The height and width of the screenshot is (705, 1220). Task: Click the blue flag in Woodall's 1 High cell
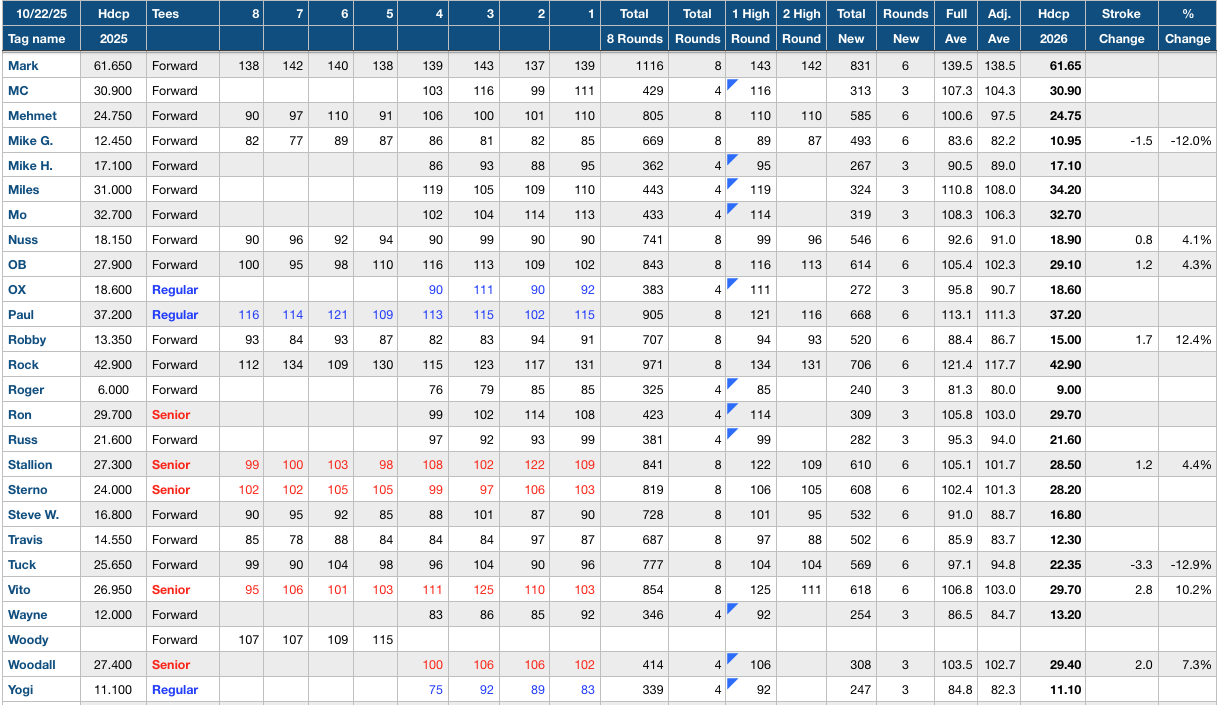point(731,658)
